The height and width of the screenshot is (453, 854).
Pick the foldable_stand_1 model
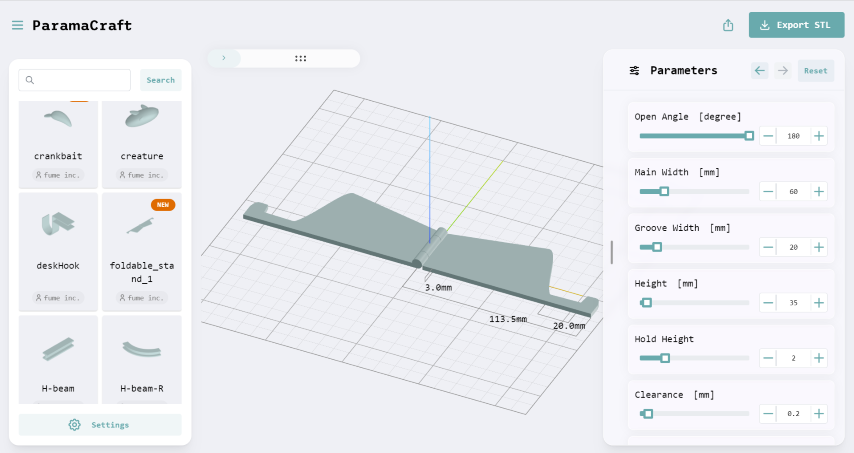point(141,229)
